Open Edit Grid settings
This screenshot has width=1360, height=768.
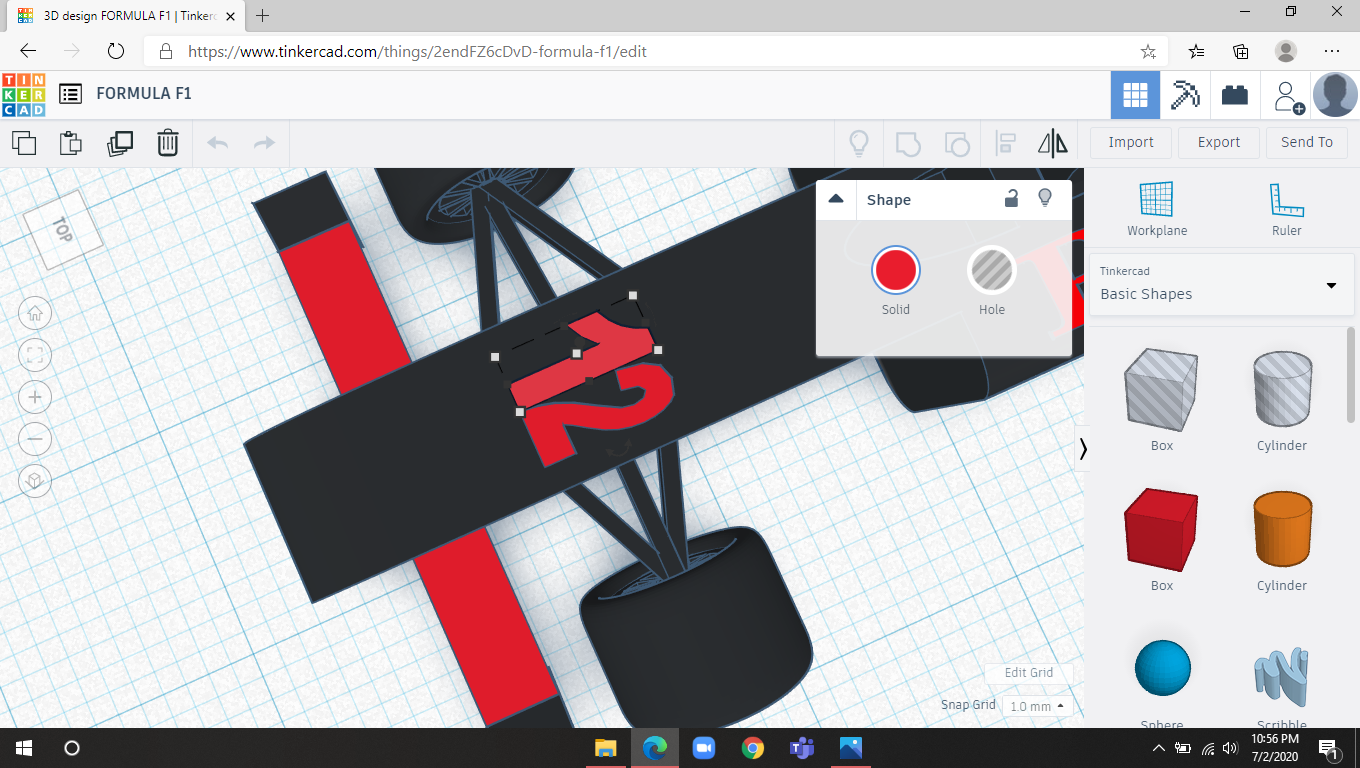1029,673
